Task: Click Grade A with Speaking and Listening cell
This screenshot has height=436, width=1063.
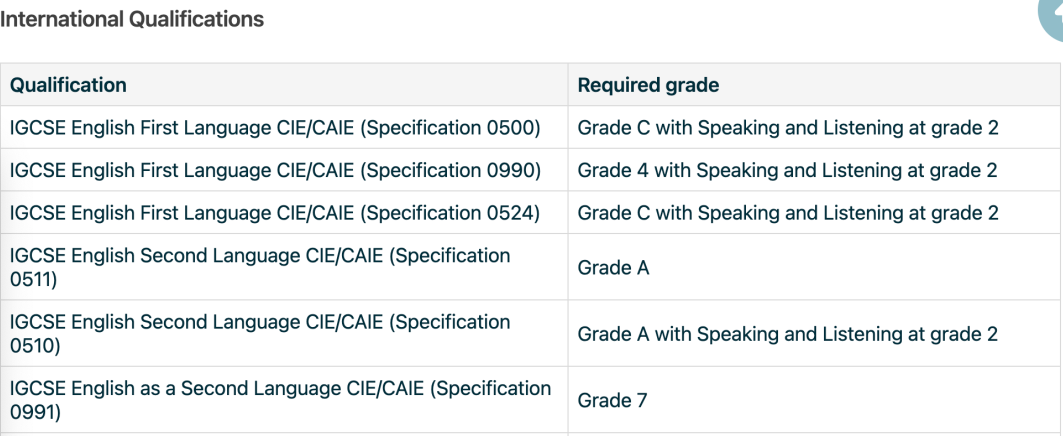Action: [x=814, y=334]
